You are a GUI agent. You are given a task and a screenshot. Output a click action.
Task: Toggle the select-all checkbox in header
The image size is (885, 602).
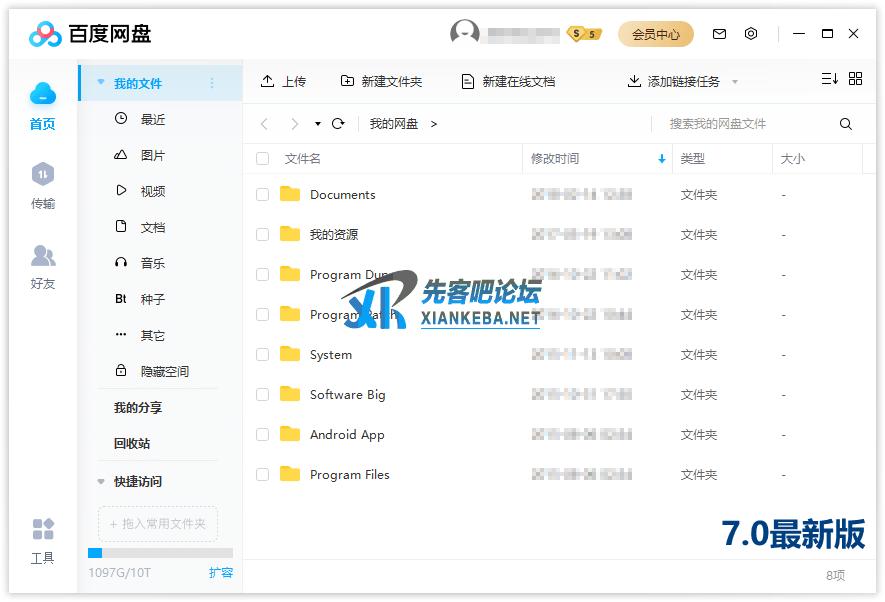[x=263, y=159]
